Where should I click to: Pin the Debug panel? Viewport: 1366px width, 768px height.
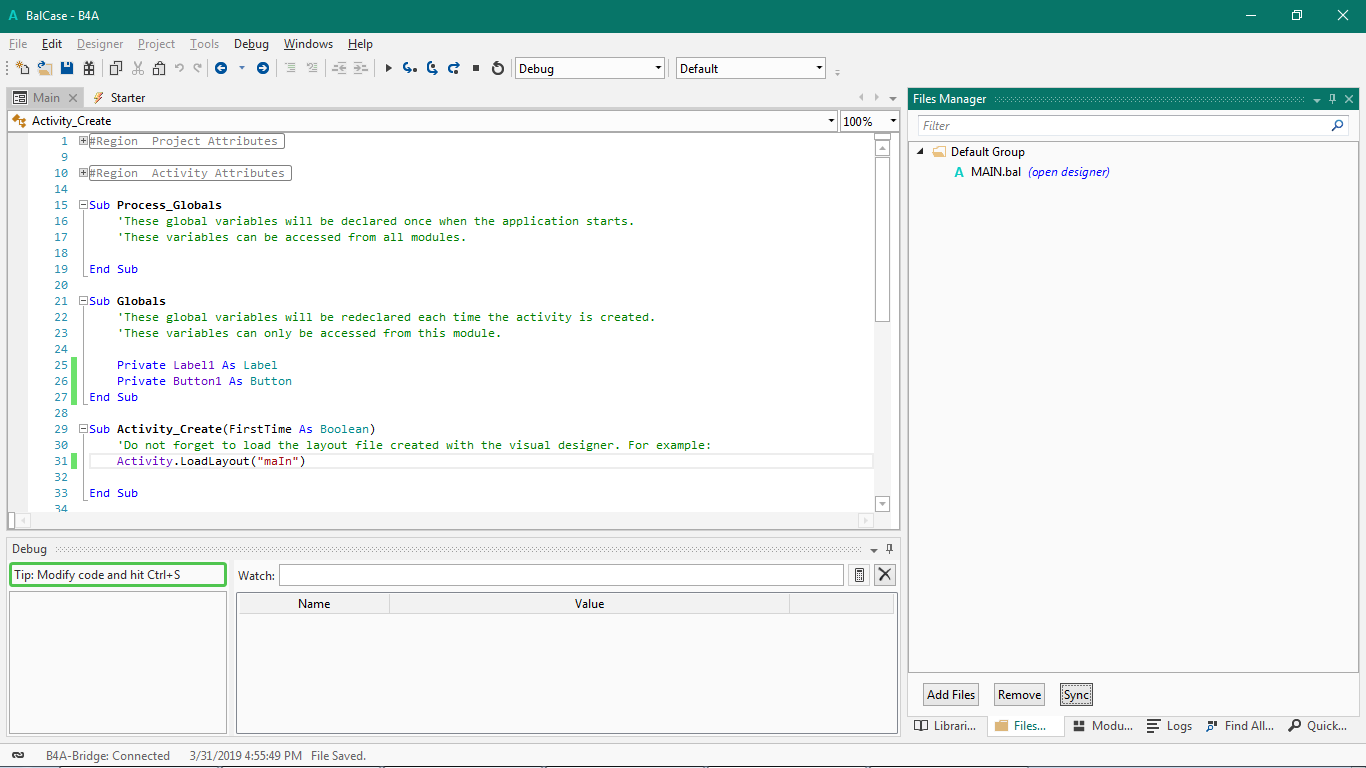[889, 549]
